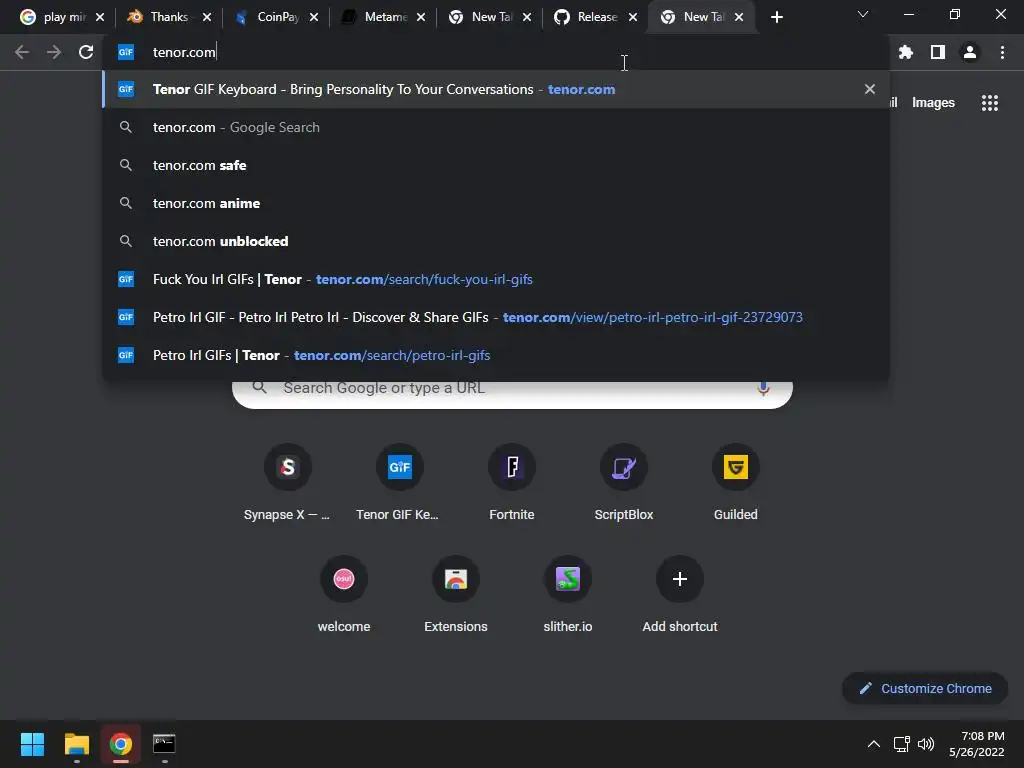Open the osu! welcome shortcut
The height and width of the screenshot is (768, 1024).
(344, 594)
